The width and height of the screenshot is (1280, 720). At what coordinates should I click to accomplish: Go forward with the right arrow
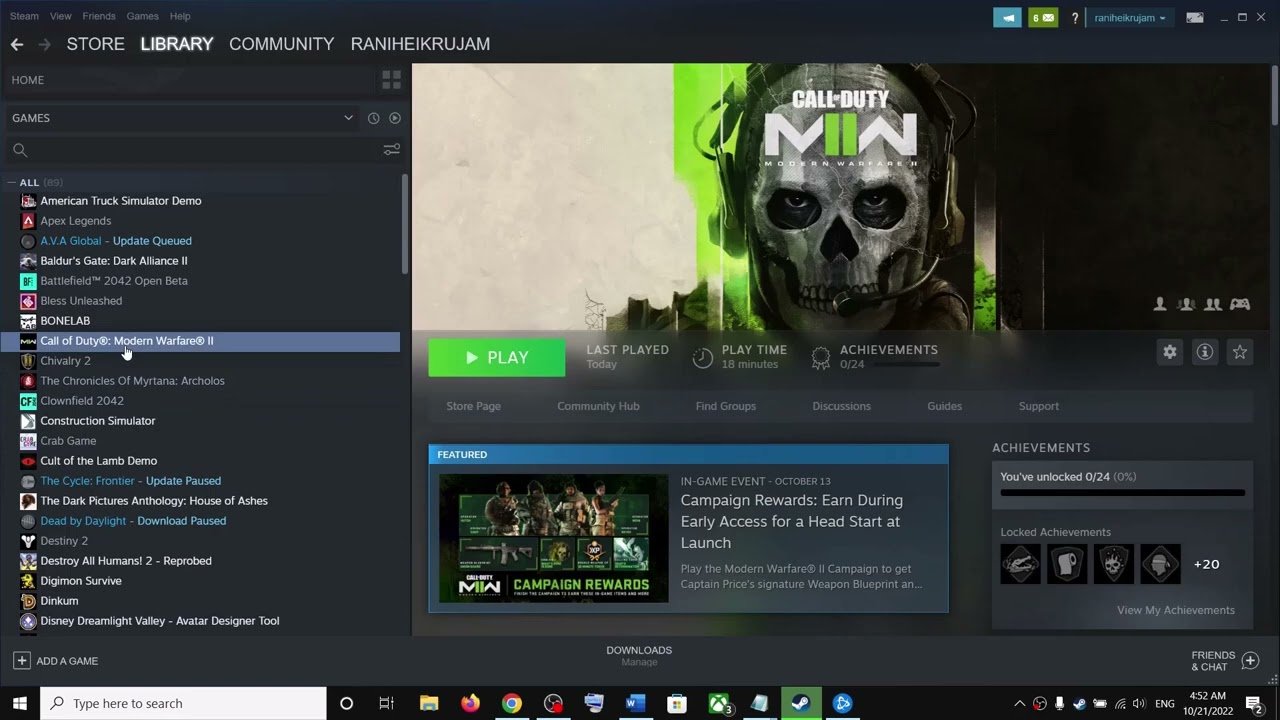44,44
